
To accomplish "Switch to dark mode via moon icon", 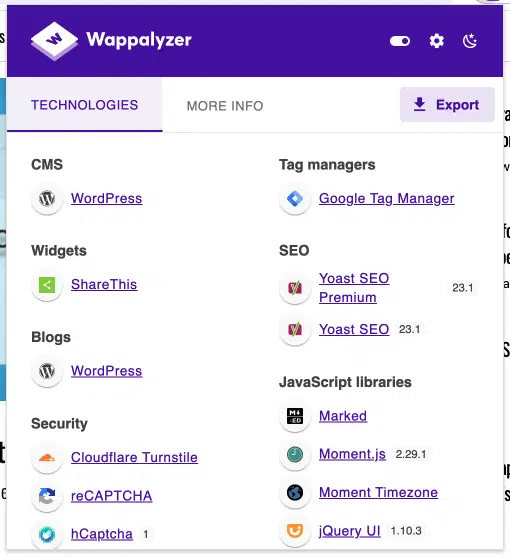I will [470, 41].
